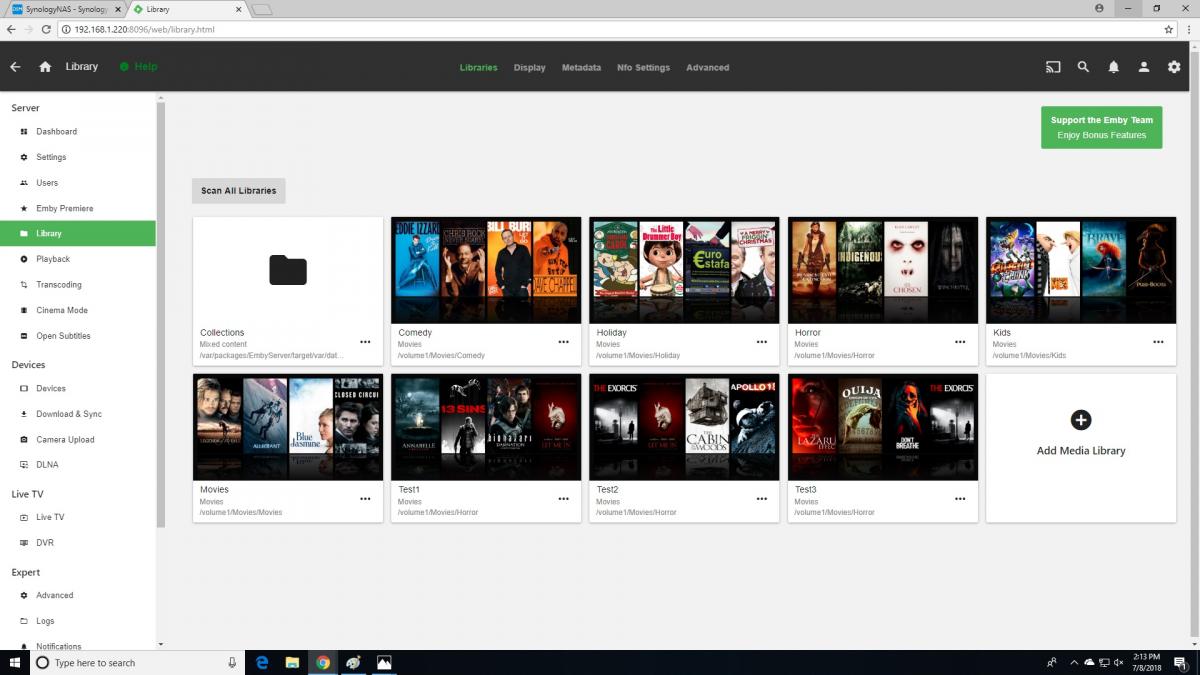
Task: Go to the home icon
Action: tap(45, 67)
